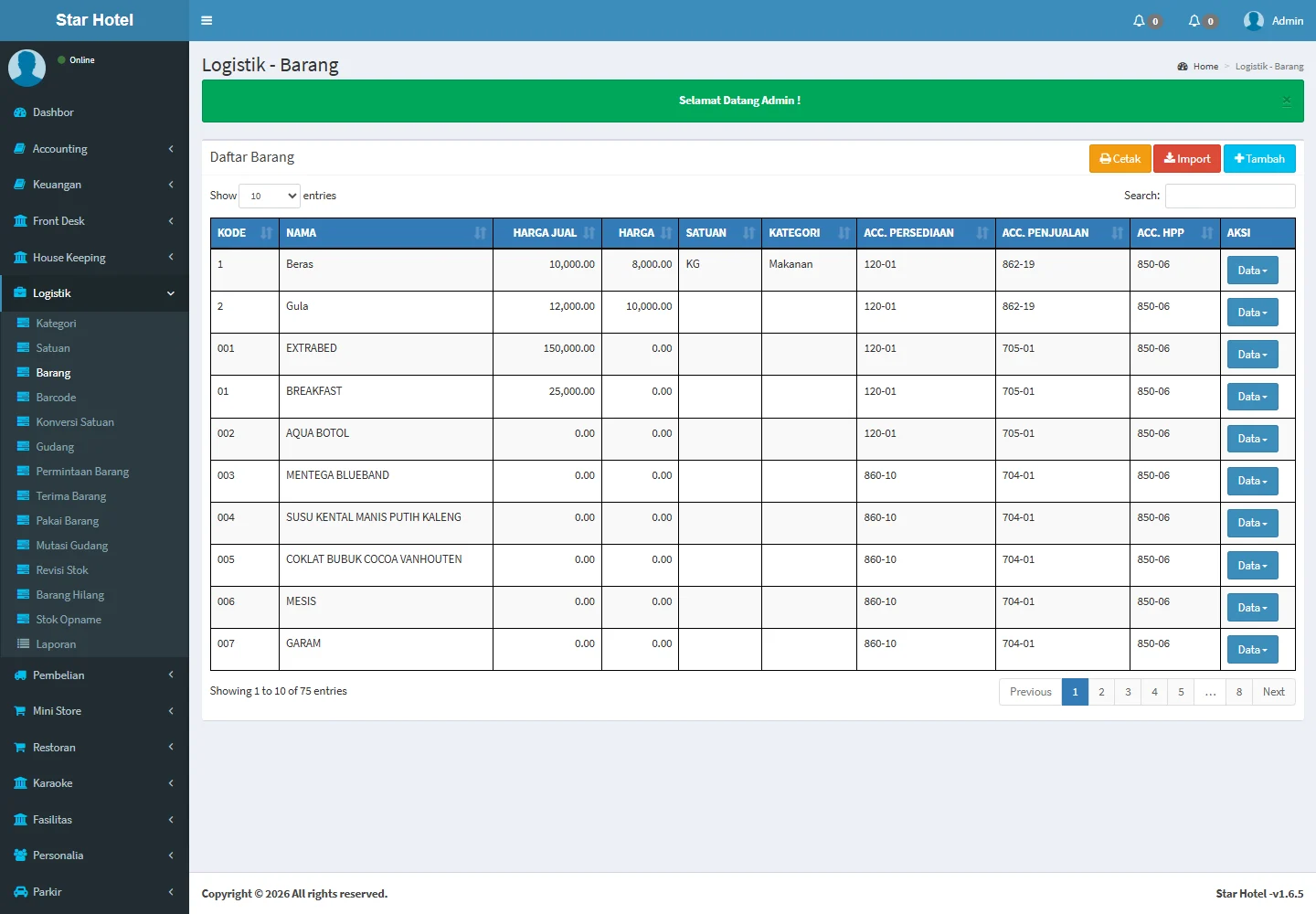Click the hamburger sidebar toggle icon
This screenshot has width=1316, height=914.
207,20
